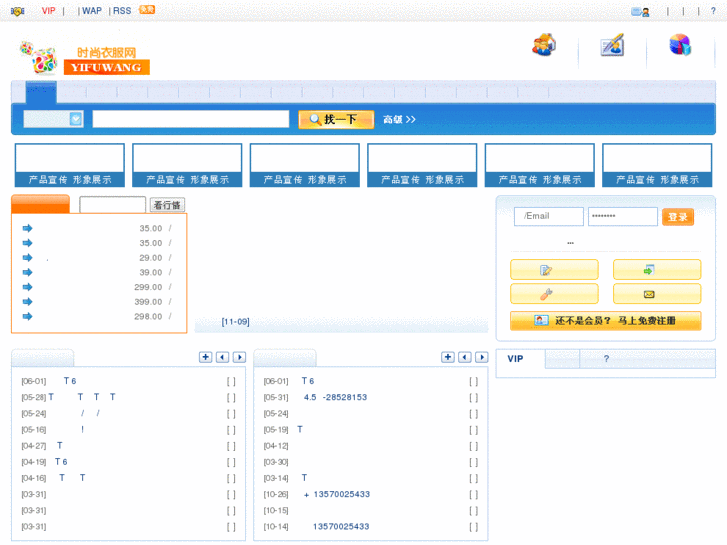
Task: Click the colorful cube icon in header
Action: (680, 46)
